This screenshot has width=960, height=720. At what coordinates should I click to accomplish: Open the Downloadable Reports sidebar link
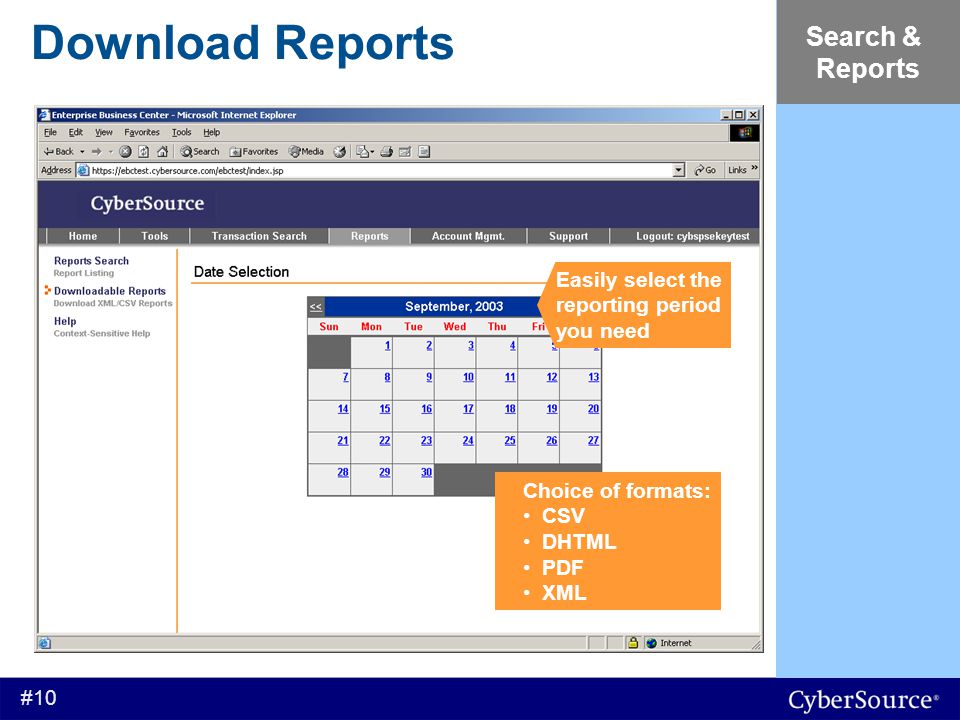tap(110, 291)
